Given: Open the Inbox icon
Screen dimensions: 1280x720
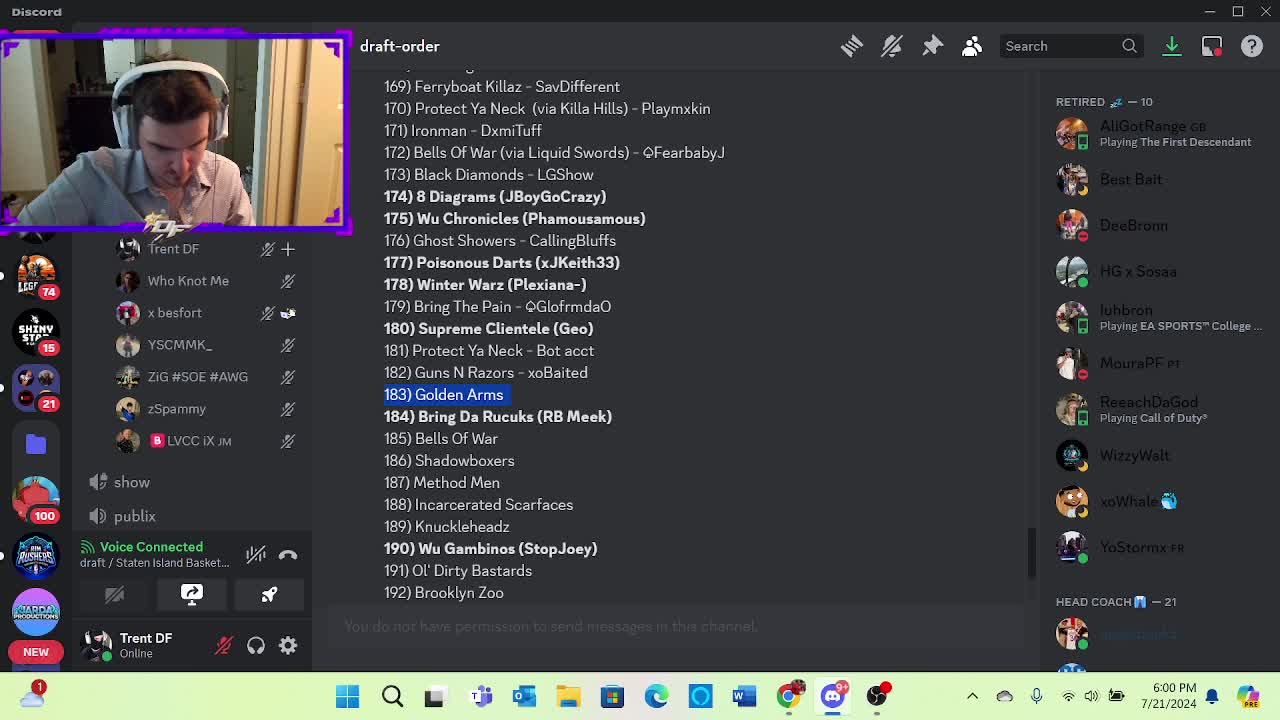Looking at the screenshot, I should click(1212, 46).
